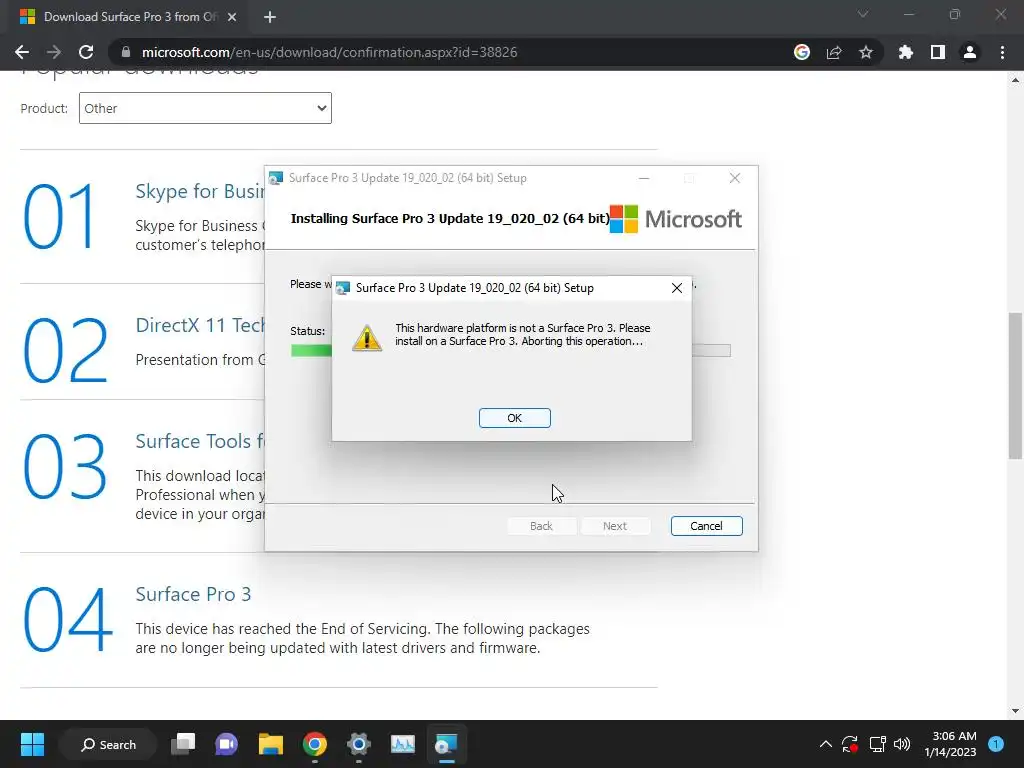Open the clock showing 3:06 AM
This screenshot has width=1024, height=768.
(950, 744)
